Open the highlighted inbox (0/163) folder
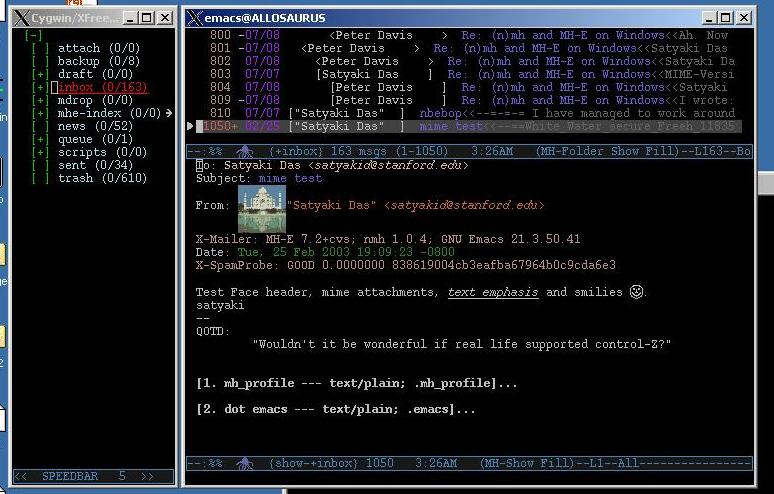Image resolution: width=774 pixels, height=494 pixels. pyautogui.click(x=103, y=87)
